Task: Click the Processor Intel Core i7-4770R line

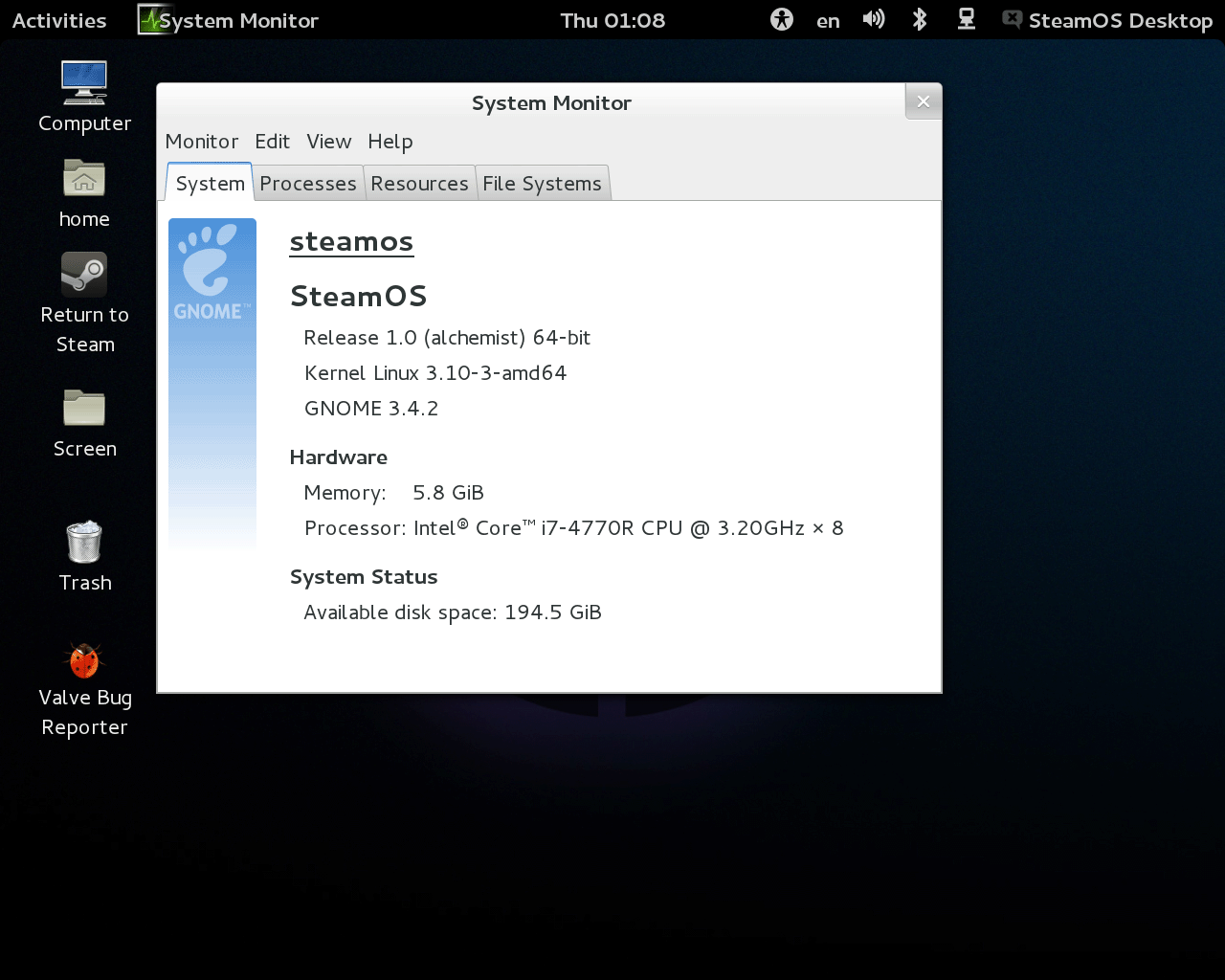Action: [x=574, y=528]
